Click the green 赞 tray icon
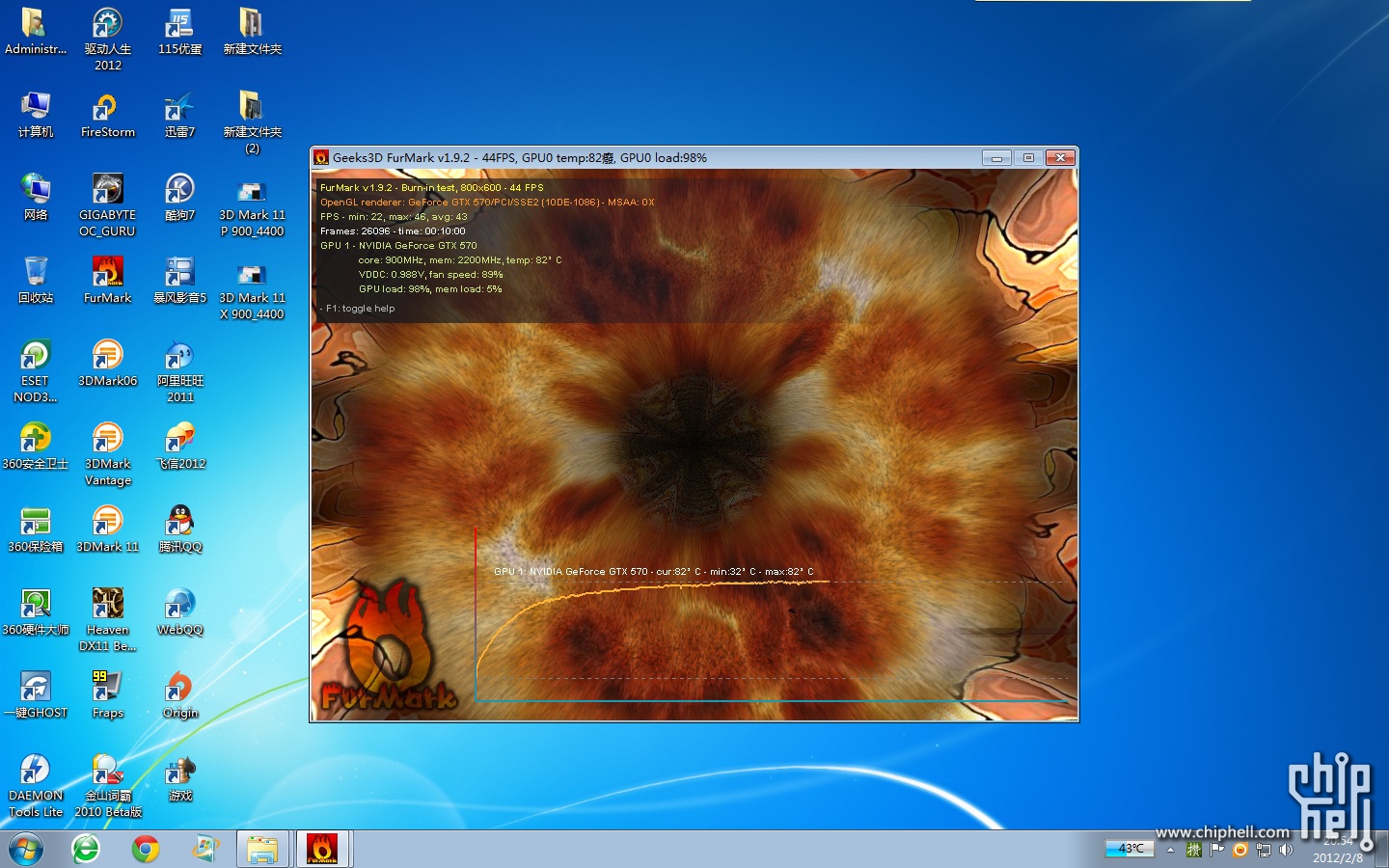This screenshot has height=868, width=1389. pos(1194,850)
